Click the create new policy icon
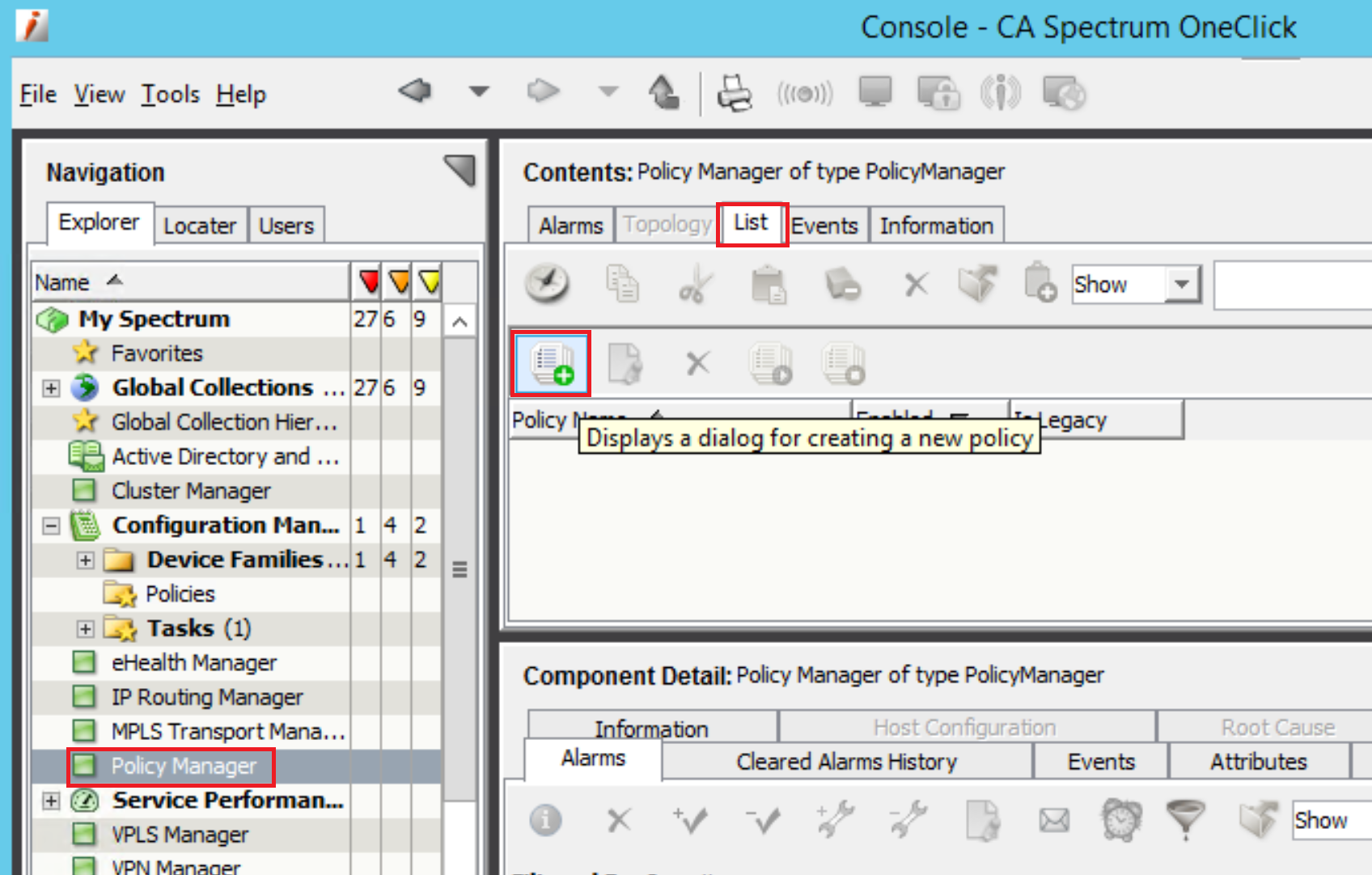The image size is (1372, 875). click(551, 363)
